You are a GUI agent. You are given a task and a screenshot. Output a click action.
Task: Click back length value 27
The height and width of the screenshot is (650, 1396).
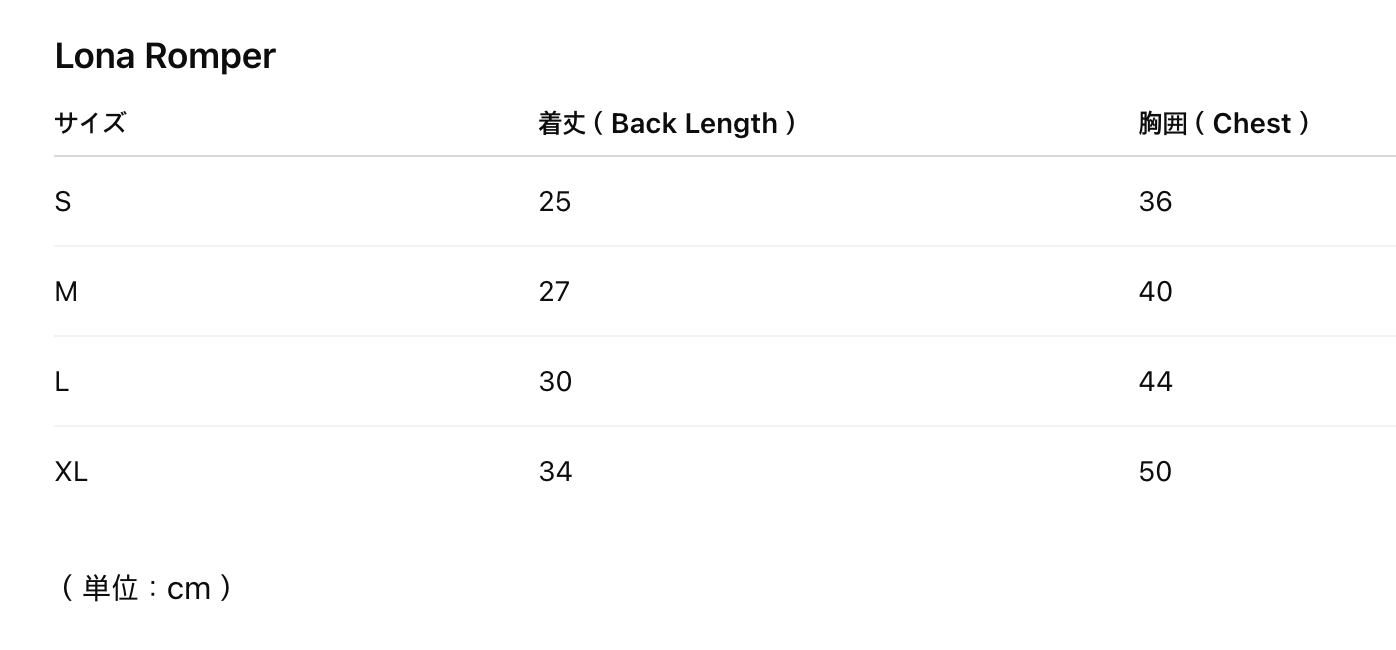[x=555, y=292]
